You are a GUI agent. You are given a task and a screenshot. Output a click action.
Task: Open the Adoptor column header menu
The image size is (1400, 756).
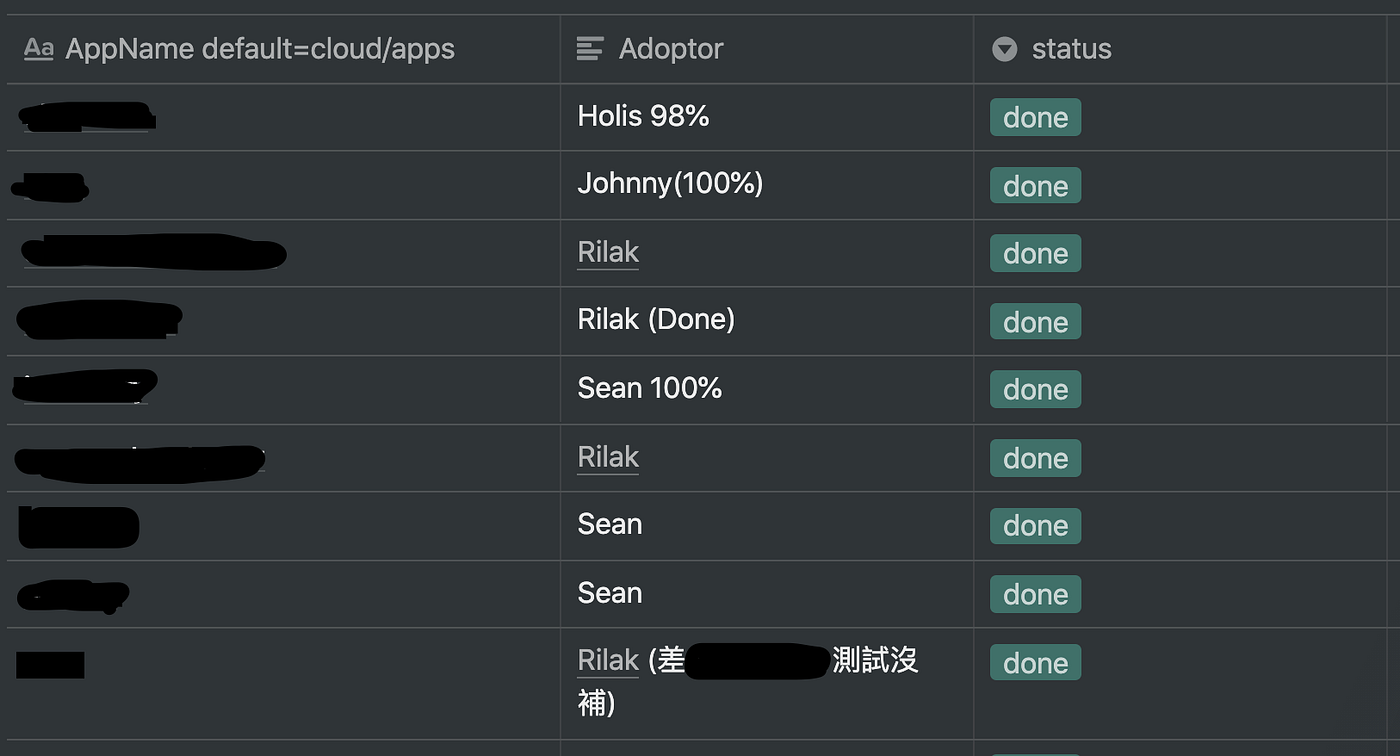coord(670,49)
